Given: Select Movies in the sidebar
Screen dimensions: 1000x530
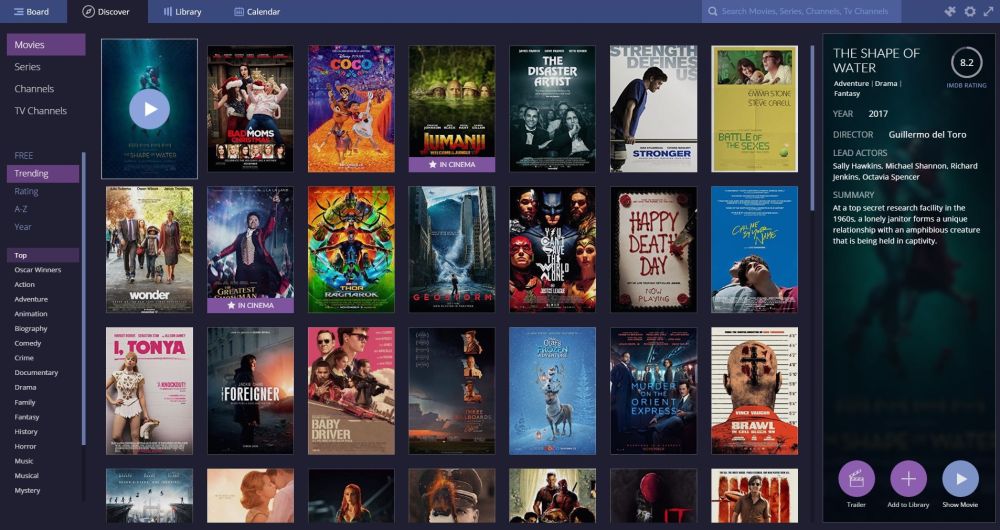Looking at the screenshot, I should tap(46, 45).
